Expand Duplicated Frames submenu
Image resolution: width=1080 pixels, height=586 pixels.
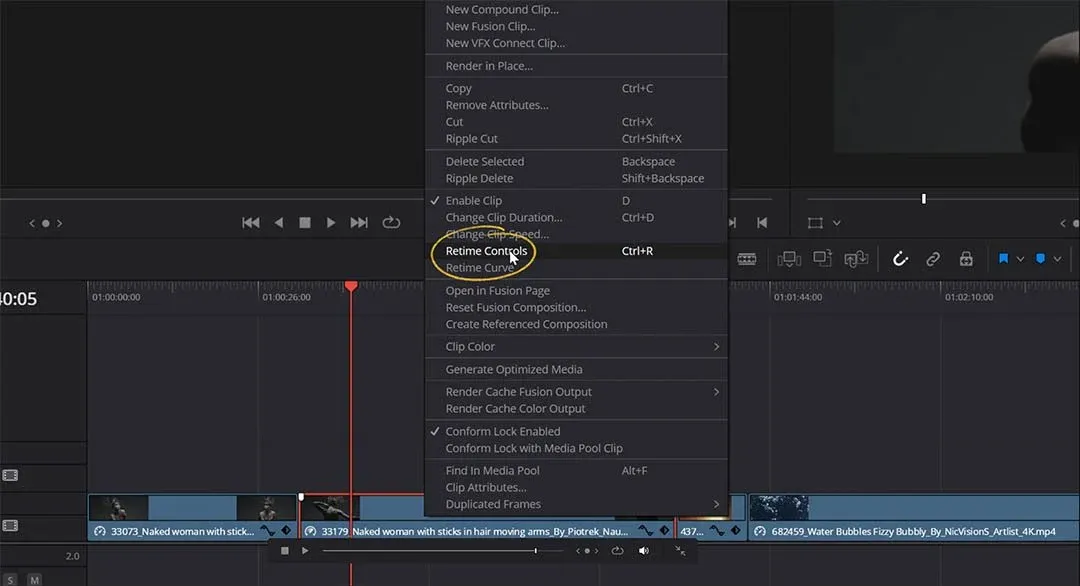[x=576, y=504]
